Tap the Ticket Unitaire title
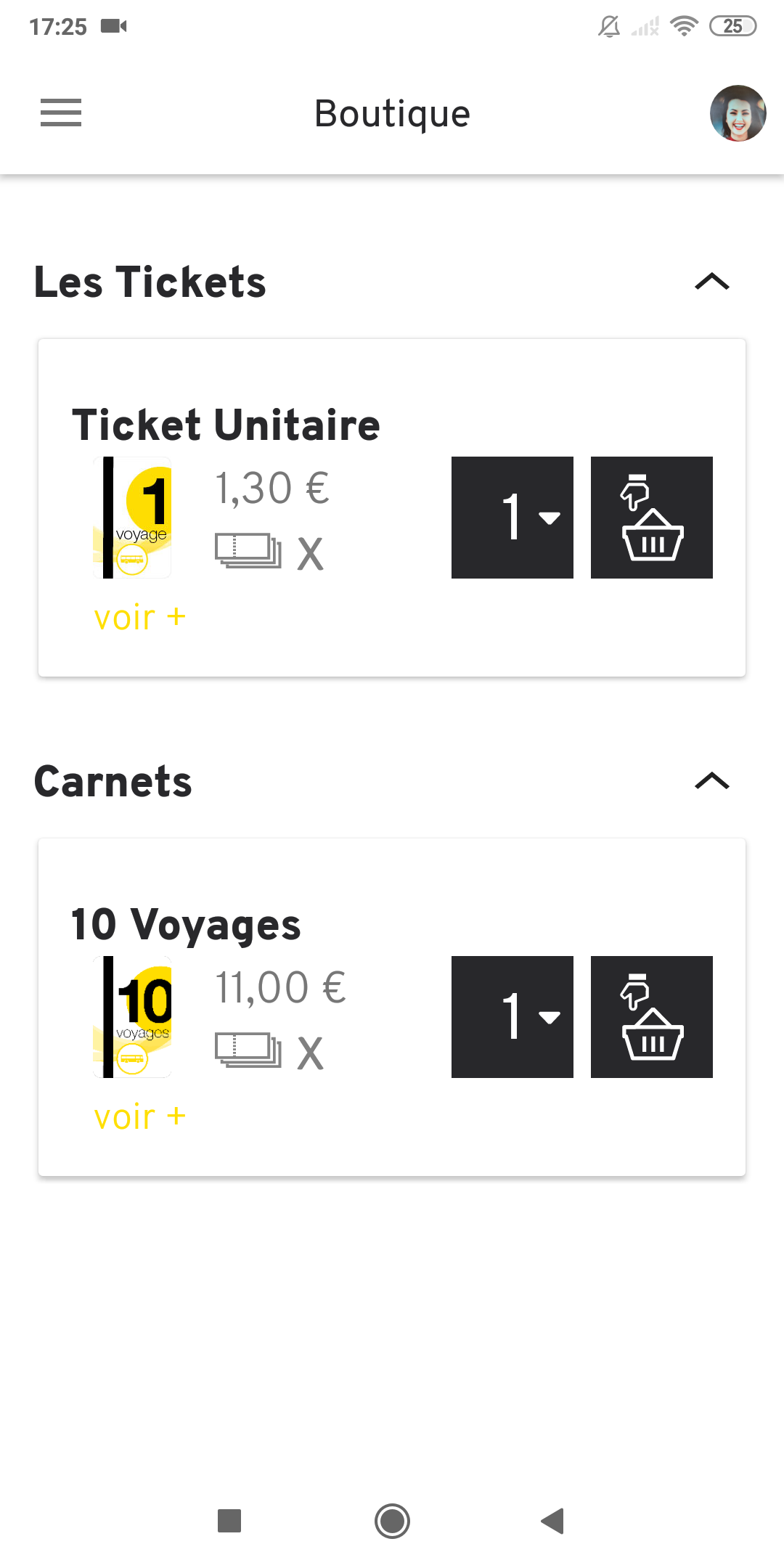The image size is (784, 1568). click(226, 425)
